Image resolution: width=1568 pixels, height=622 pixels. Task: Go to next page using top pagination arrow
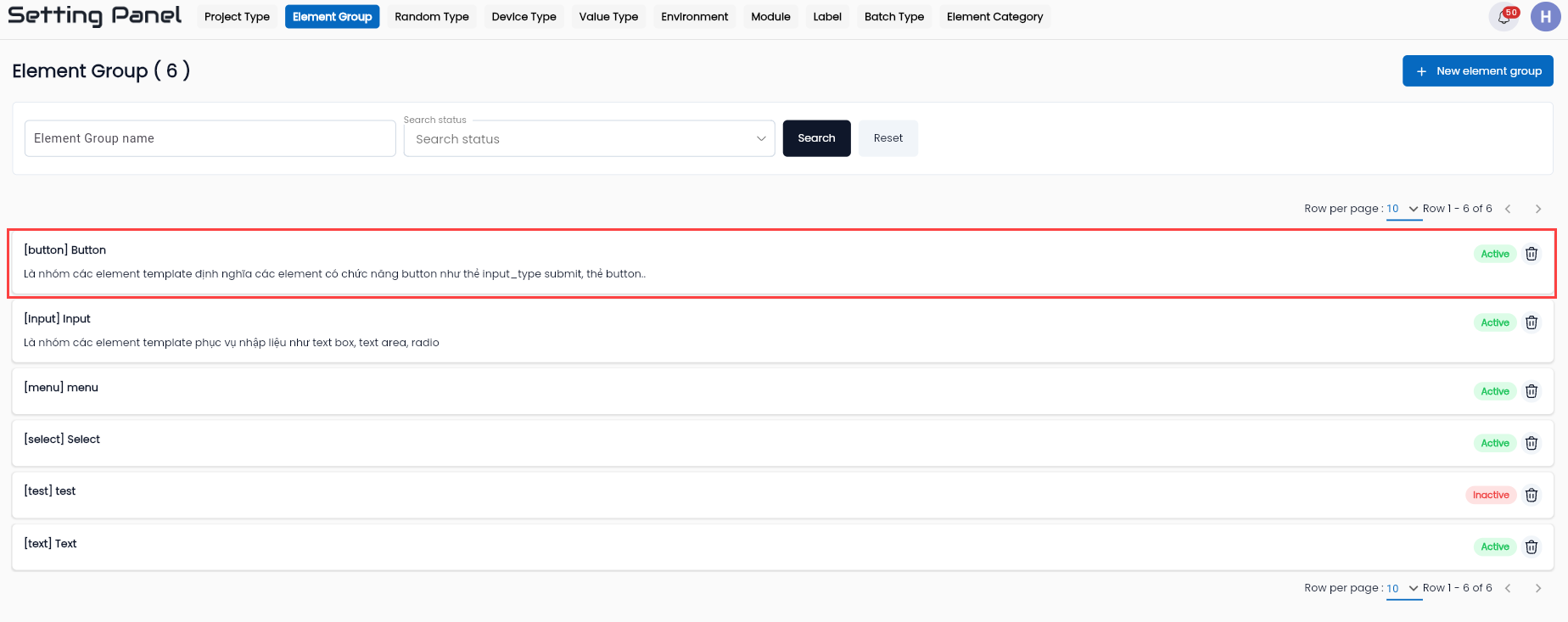coord(1538,209)
